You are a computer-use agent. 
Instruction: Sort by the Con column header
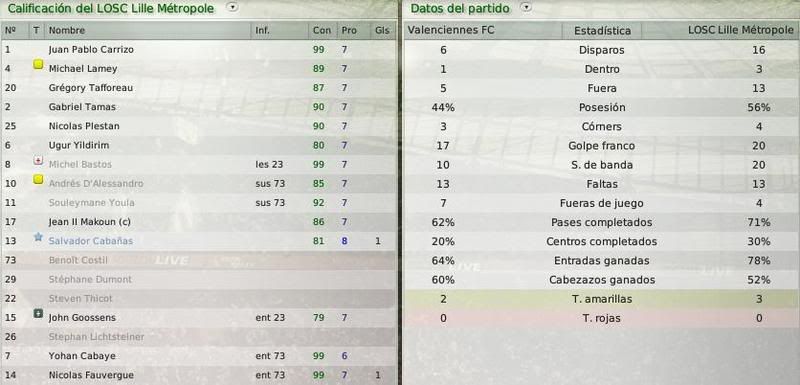[x=322, y=31]
